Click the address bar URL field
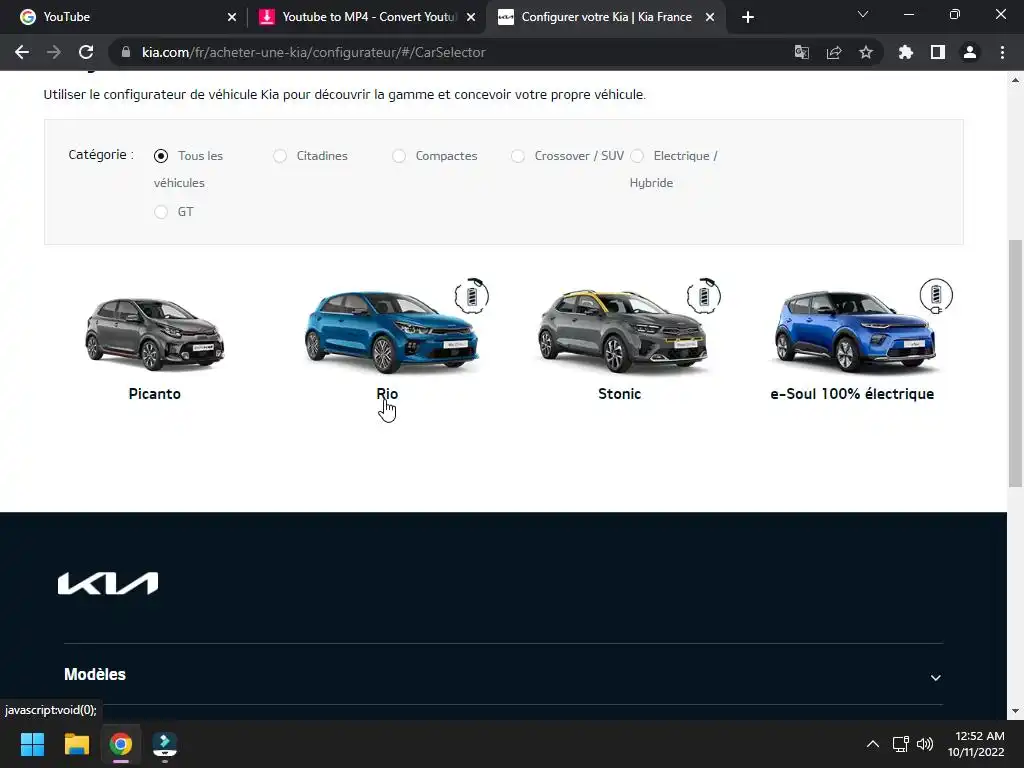The width and height of the screenshot is (1024, 768). [451, 52]
